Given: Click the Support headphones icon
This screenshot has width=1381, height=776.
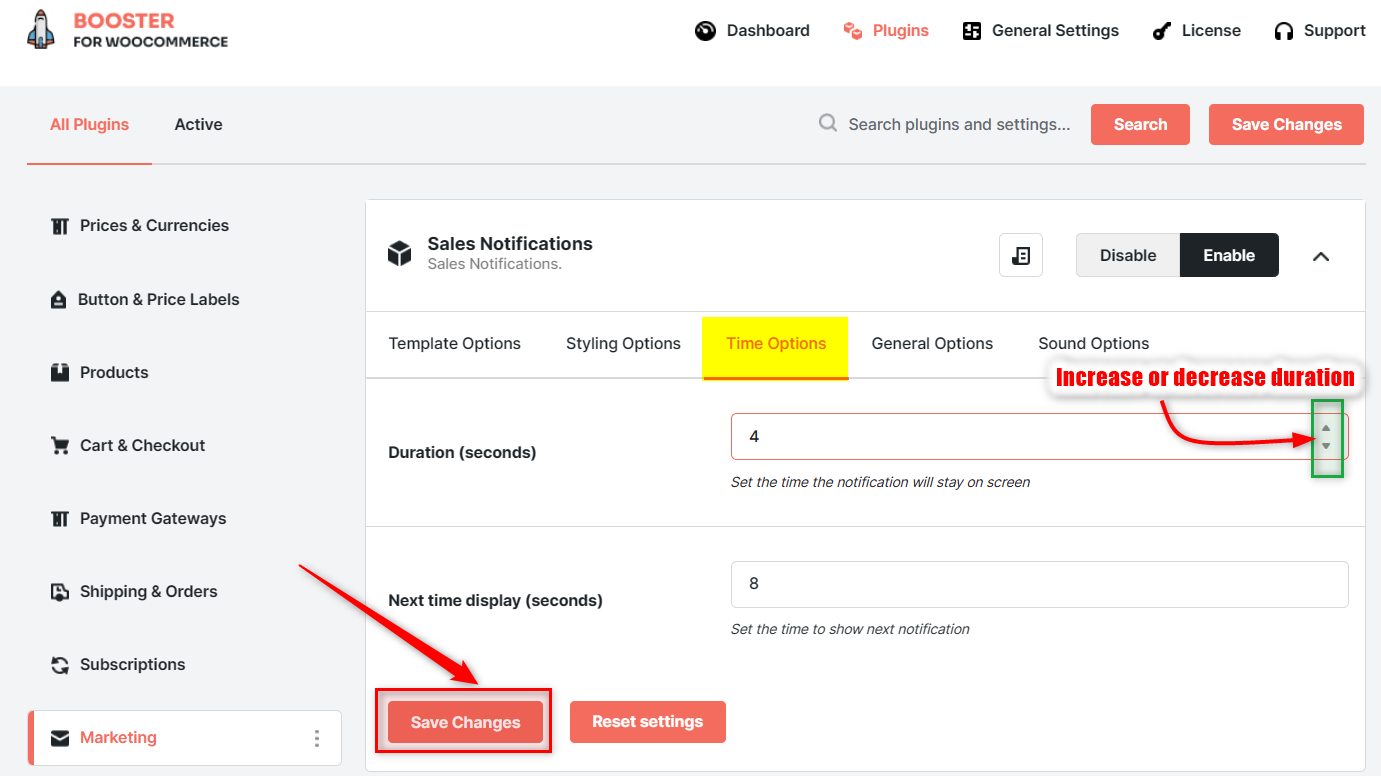Looking at the screenshot, I should click(x=1284, y=31).
